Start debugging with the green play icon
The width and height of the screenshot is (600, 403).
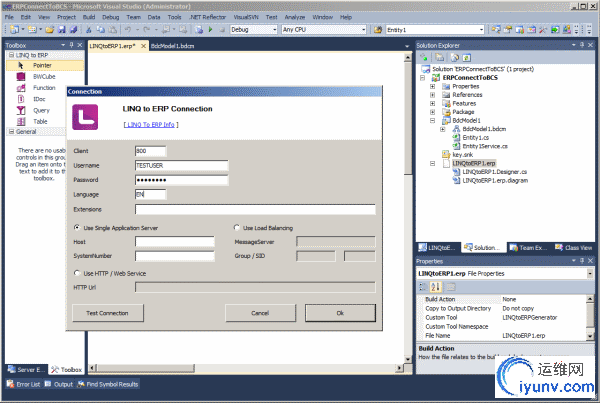tap(210, 29)
